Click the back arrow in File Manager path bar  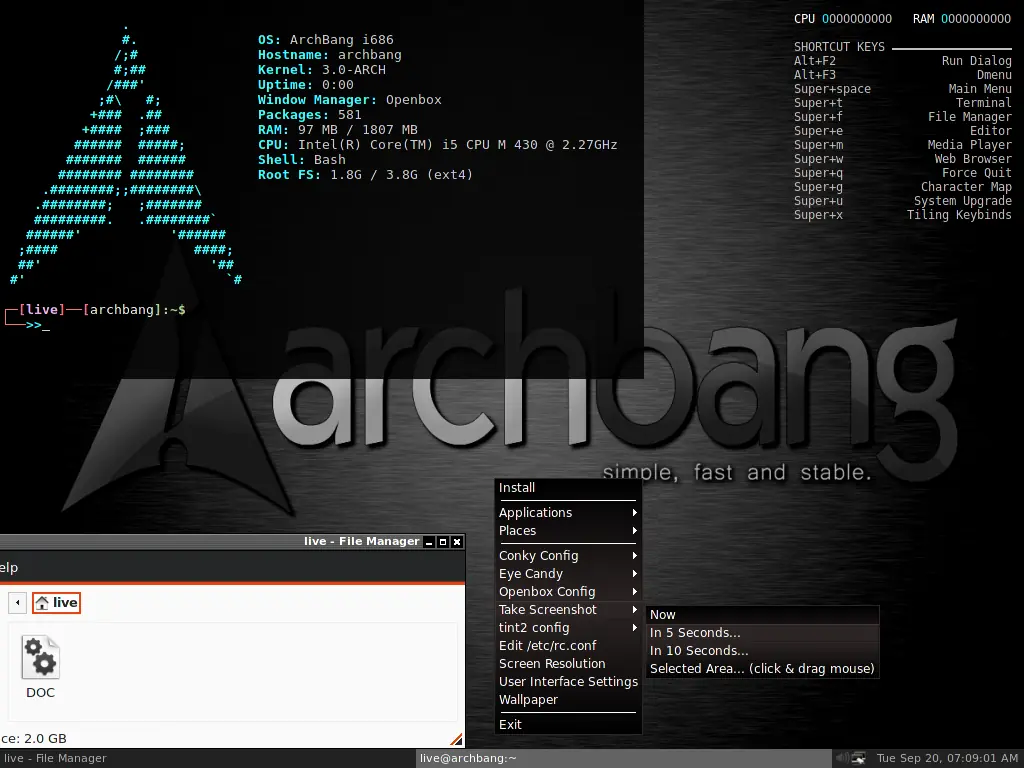[17, 602]
